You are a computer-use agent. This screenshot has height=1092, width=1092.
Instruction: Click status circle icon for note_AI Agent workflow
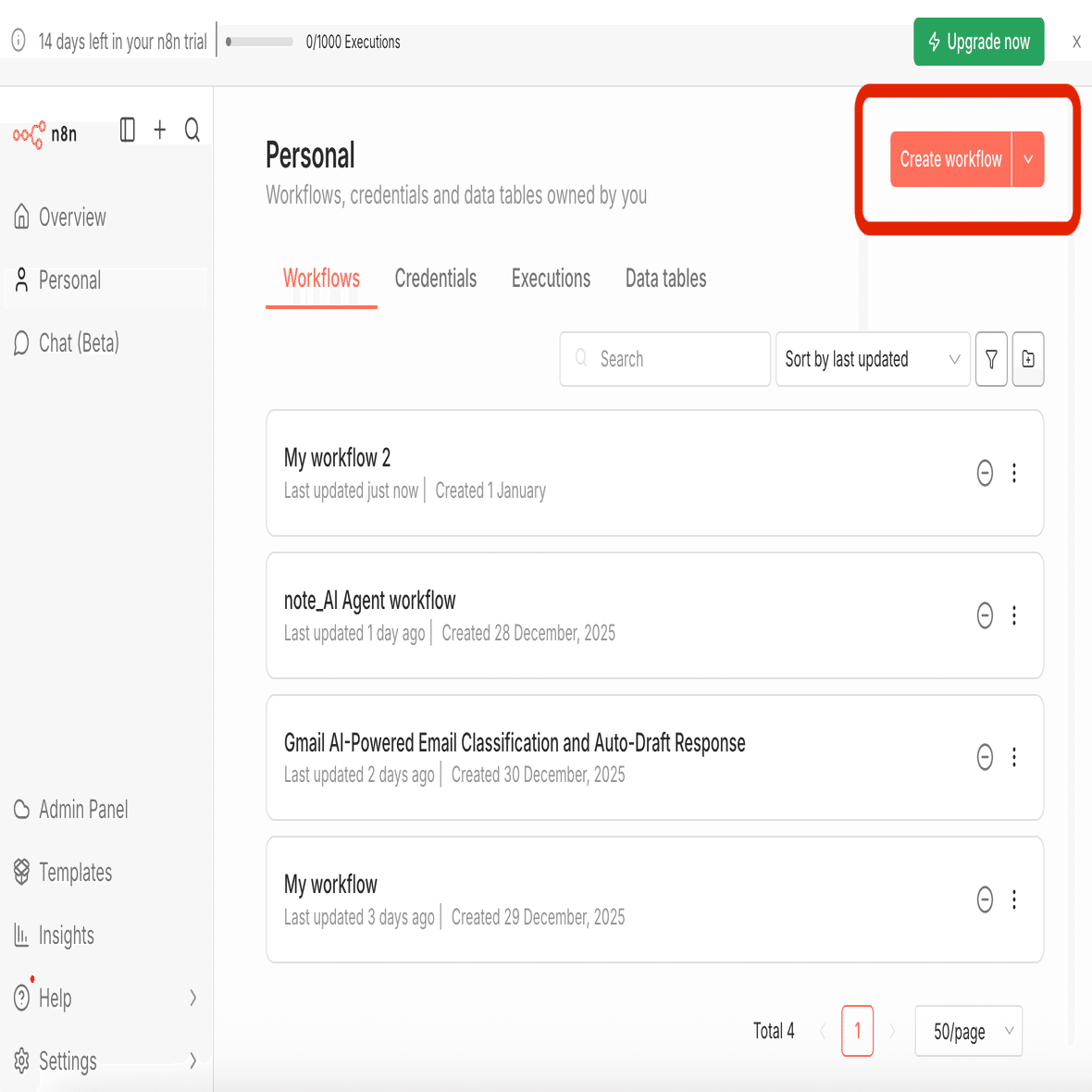985,615
